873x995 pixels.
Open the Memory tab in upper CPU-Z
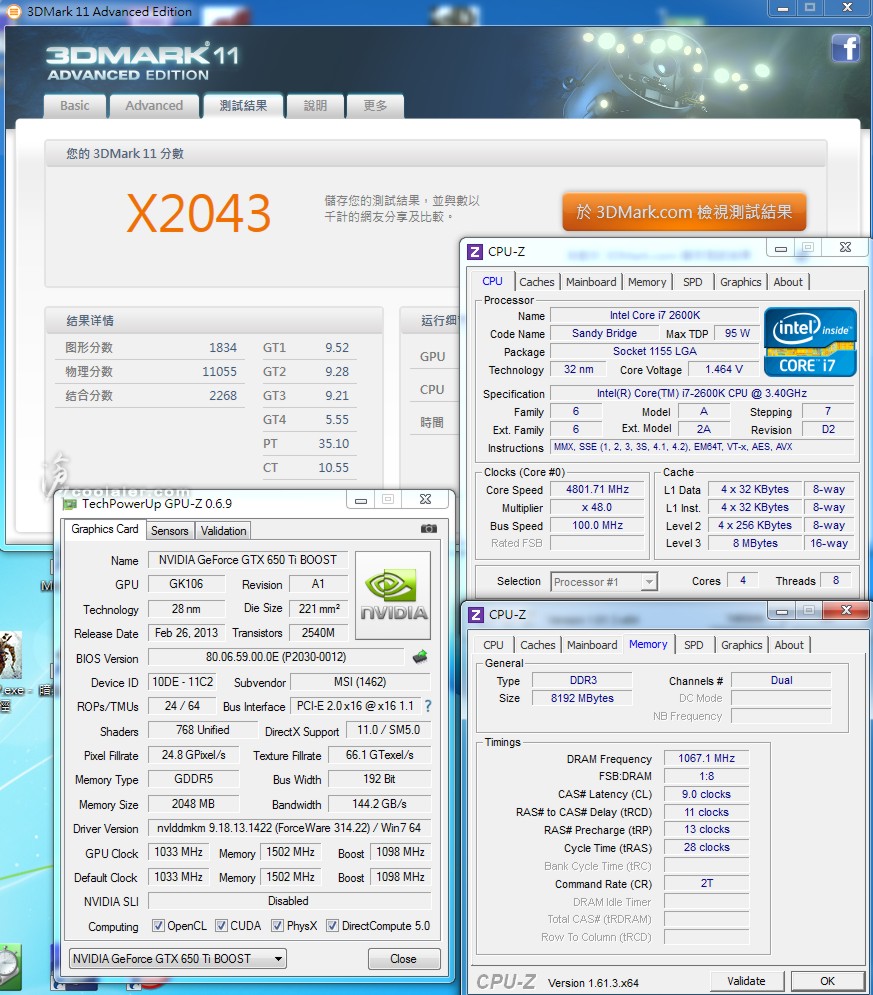point(647,282)
